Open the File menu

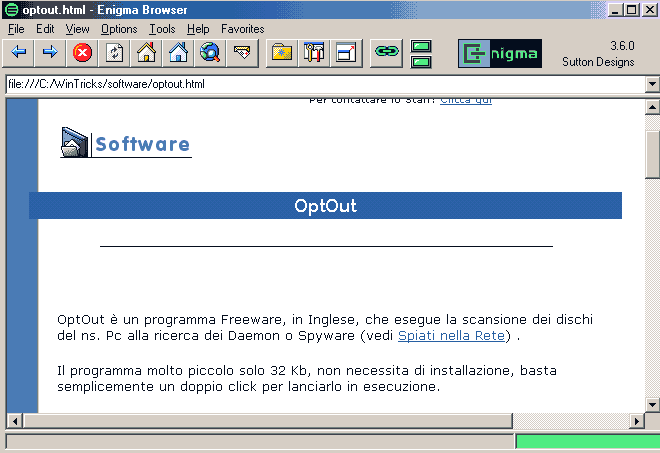click(x=16, y=29)
